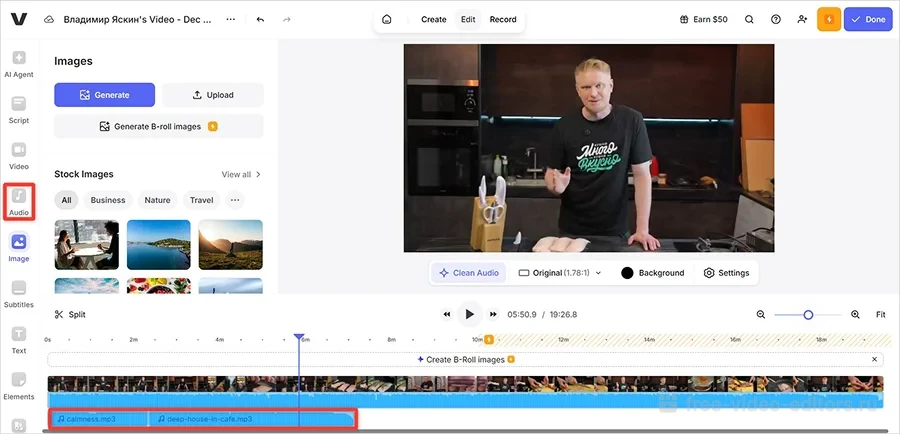Open canvas Settings
Viewport: 900px width, 434px height.
(727, 273)
